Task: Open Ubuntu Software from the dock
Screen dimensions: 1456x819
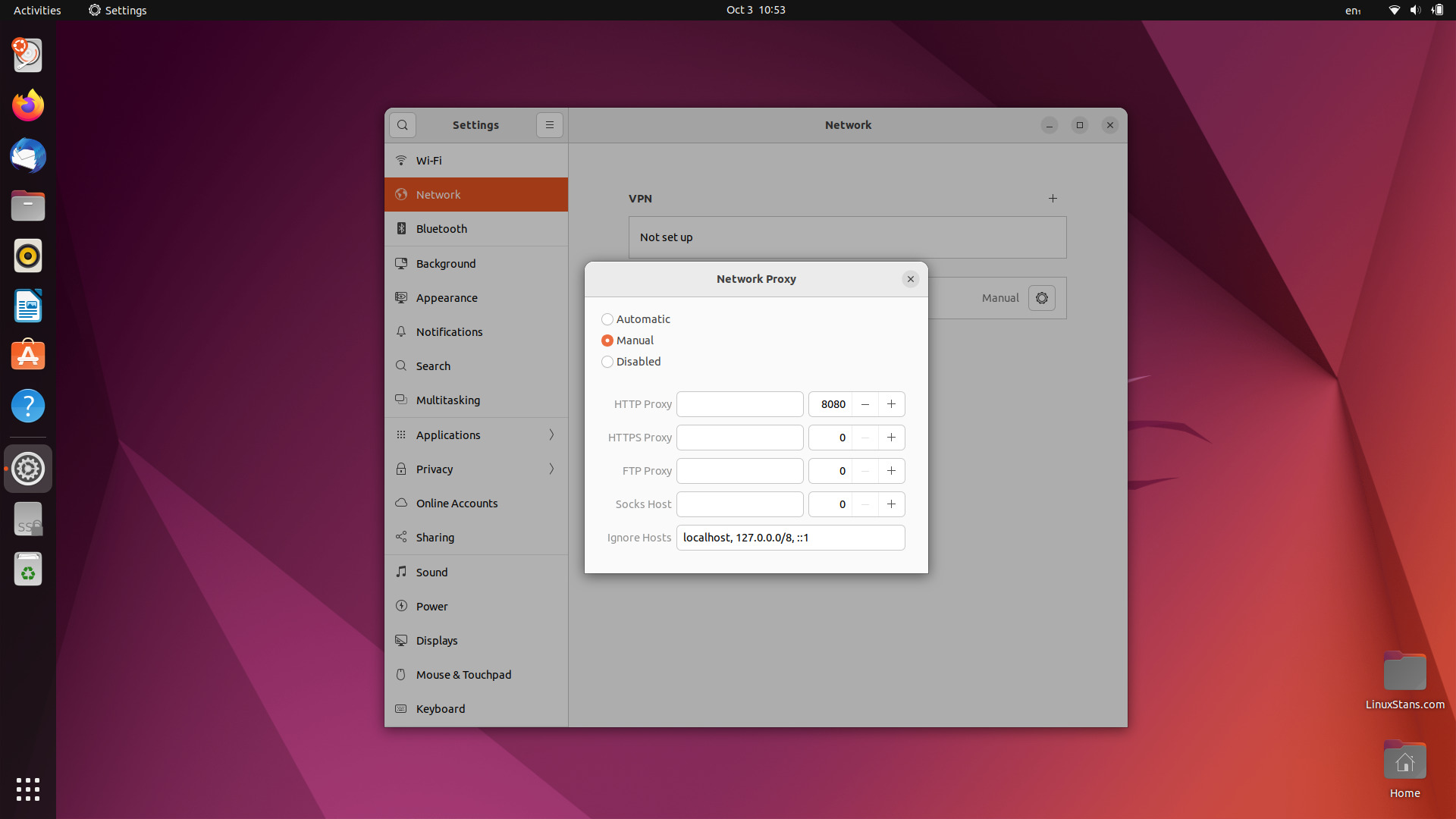Action: coord(28,355)
